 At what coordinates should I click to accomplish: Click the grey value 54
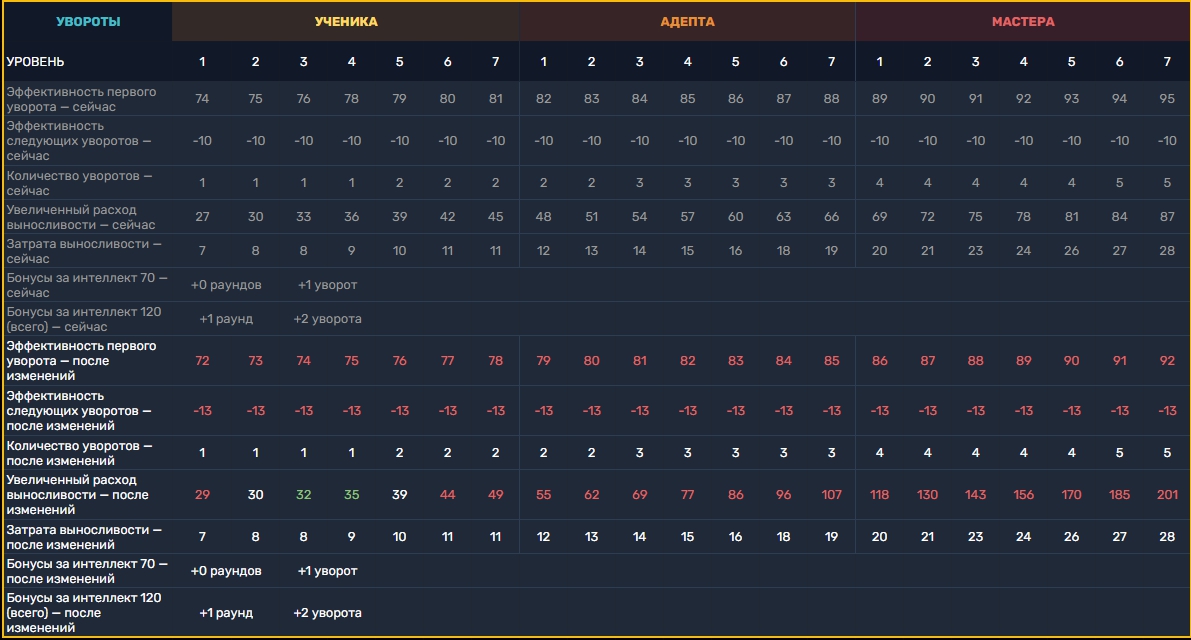640,217
